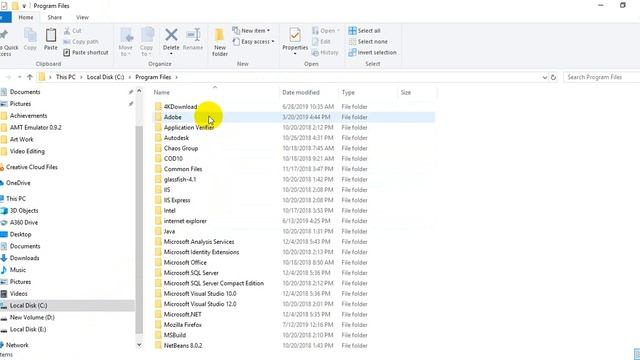
Task: Click the refresh button beside address bar
Action: pyautogui.click(x=553, y=77)
